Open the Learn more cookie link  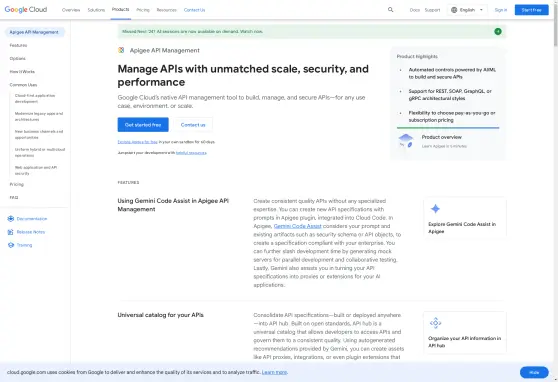pyautogui.click(x=274, y=372)
